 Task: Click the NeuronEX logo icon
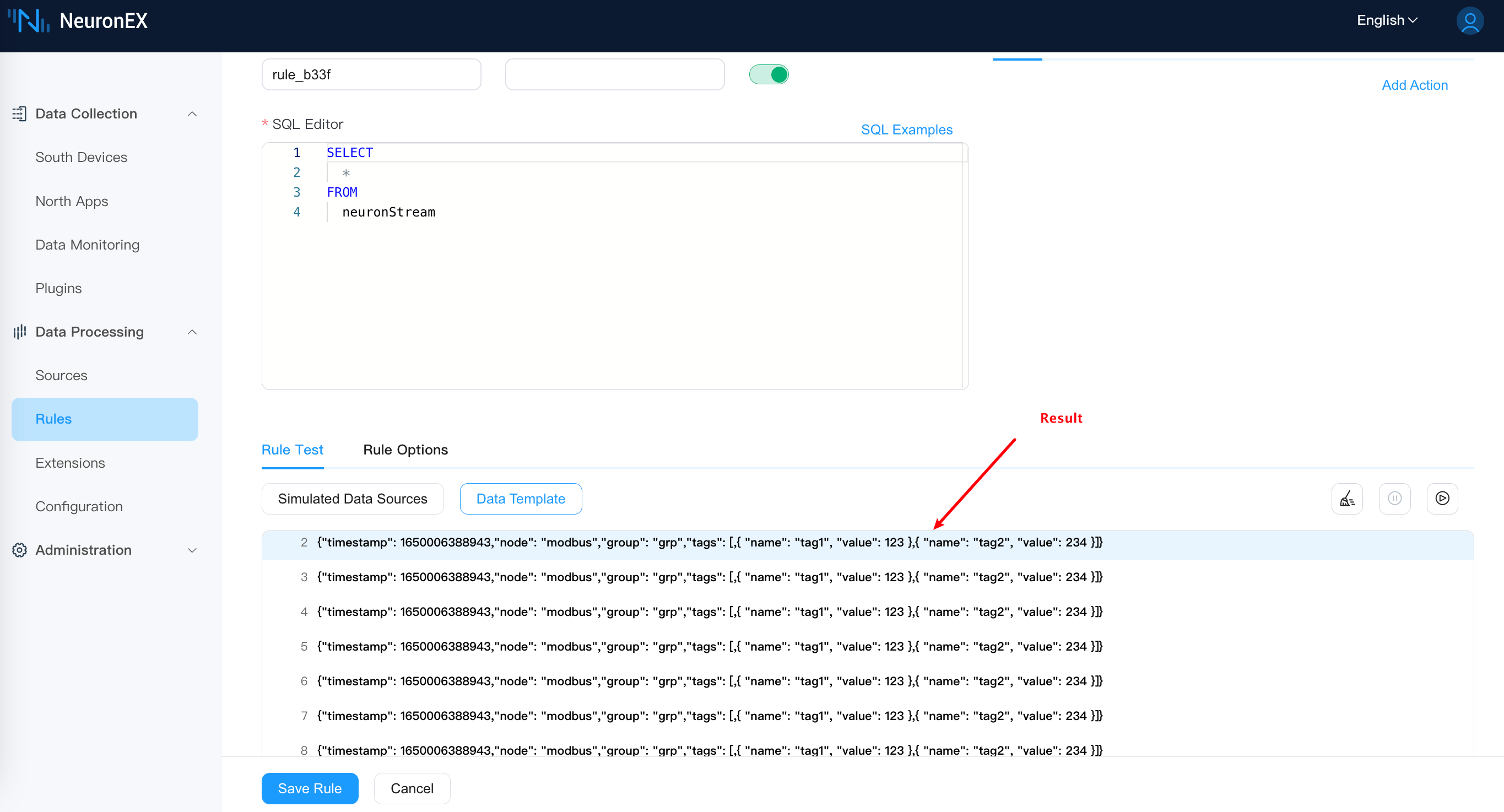point(28,21)
